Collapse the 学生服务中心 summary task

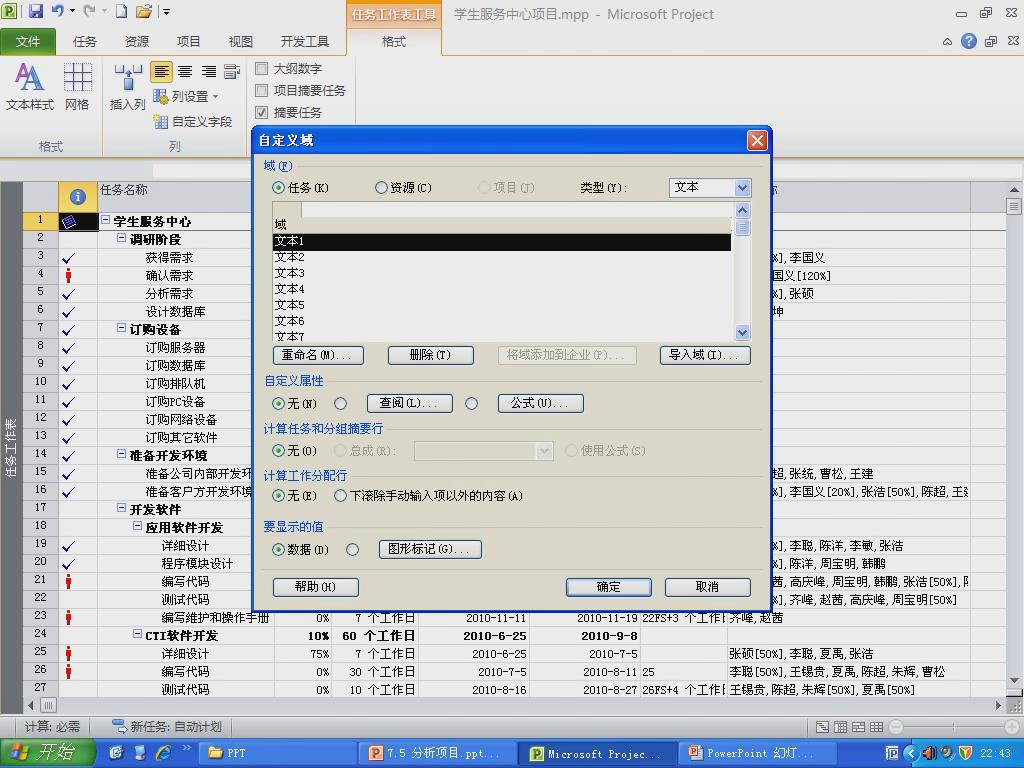pos(104,220)
